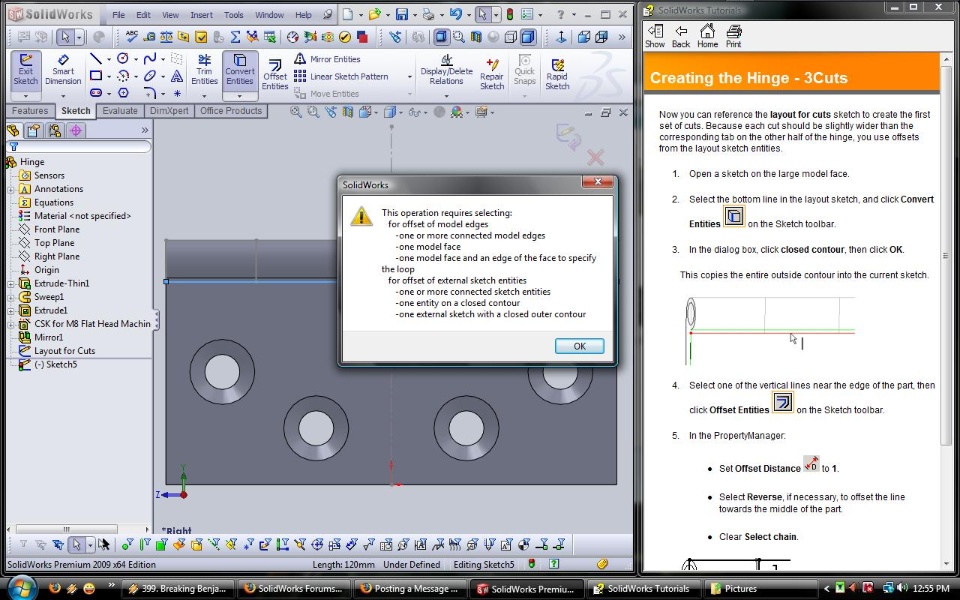
Task: Click the sketch cancel red X
Action: click(x=595, y=157)
